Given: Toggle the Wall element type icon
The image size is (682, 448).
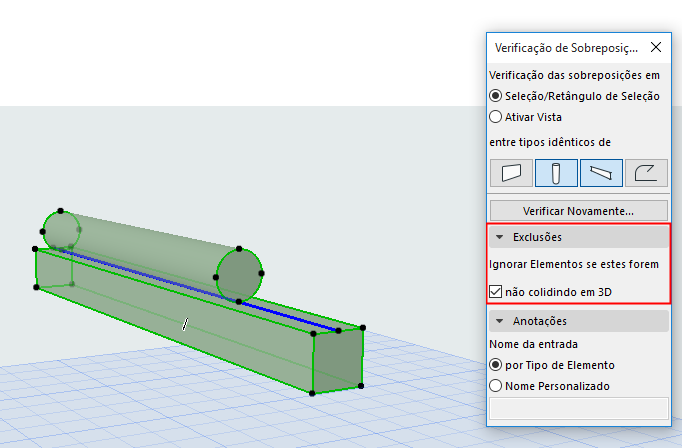Looking at the screenshot, I should coord(511,173).
